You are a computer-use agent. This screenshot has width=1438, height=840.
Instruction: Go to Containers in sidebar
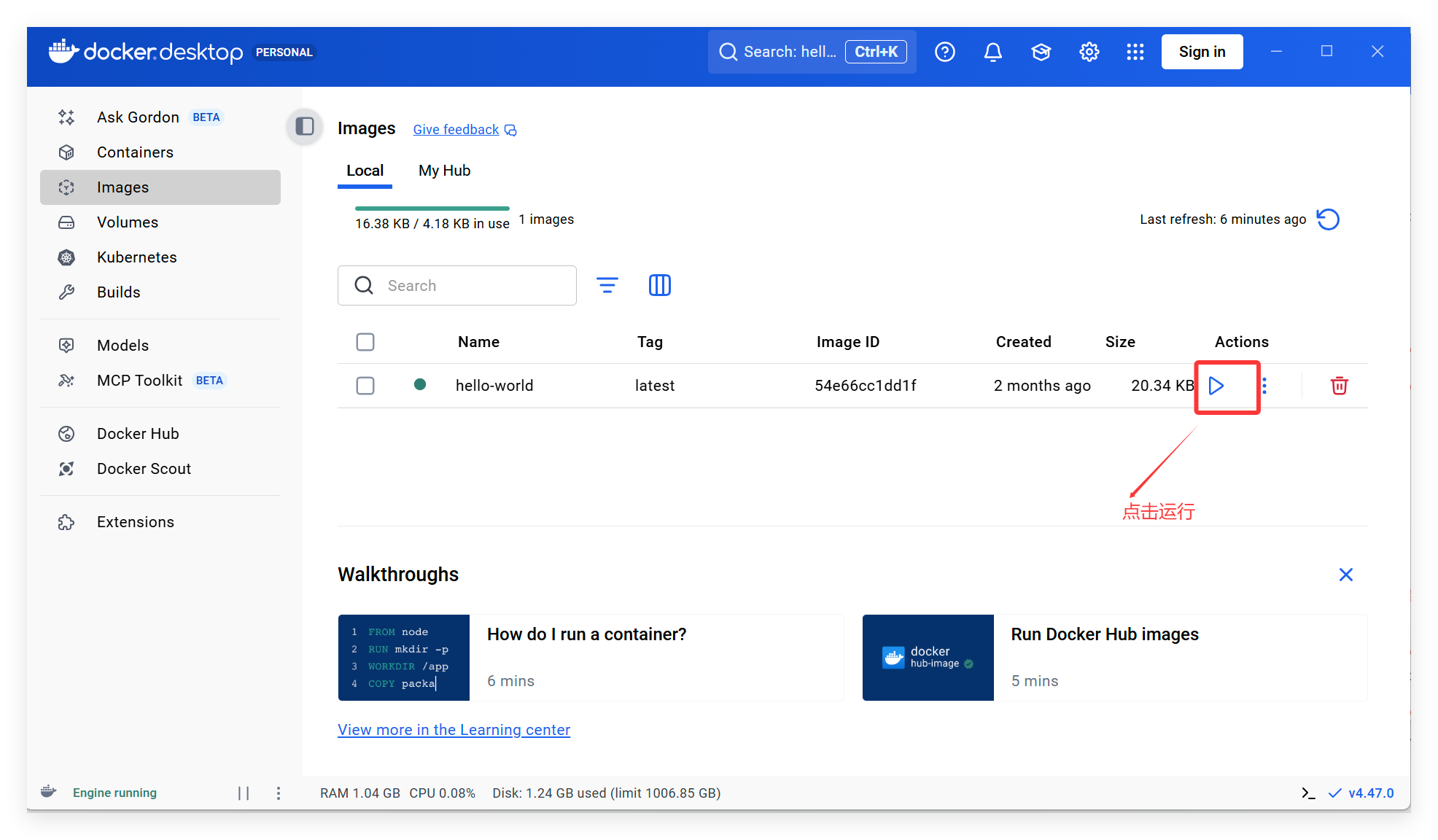[x=135, y=152]
